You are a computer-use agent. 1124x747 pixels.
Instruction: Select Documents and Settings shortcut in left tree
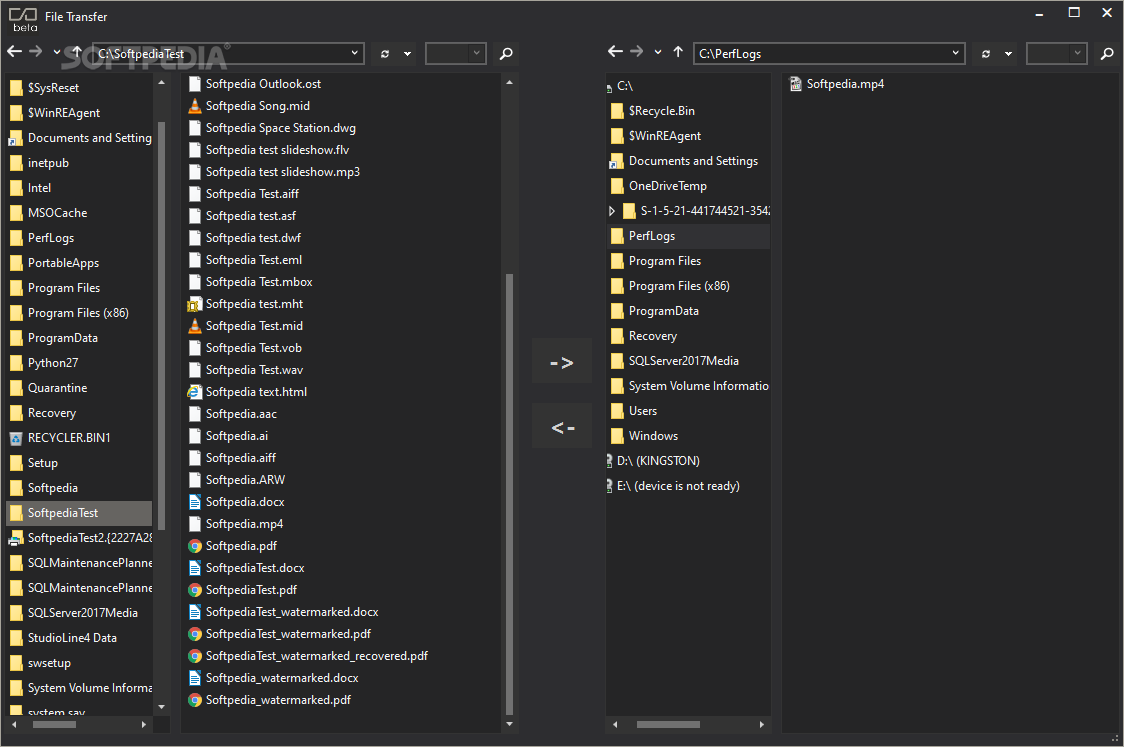tap(80, 138)
